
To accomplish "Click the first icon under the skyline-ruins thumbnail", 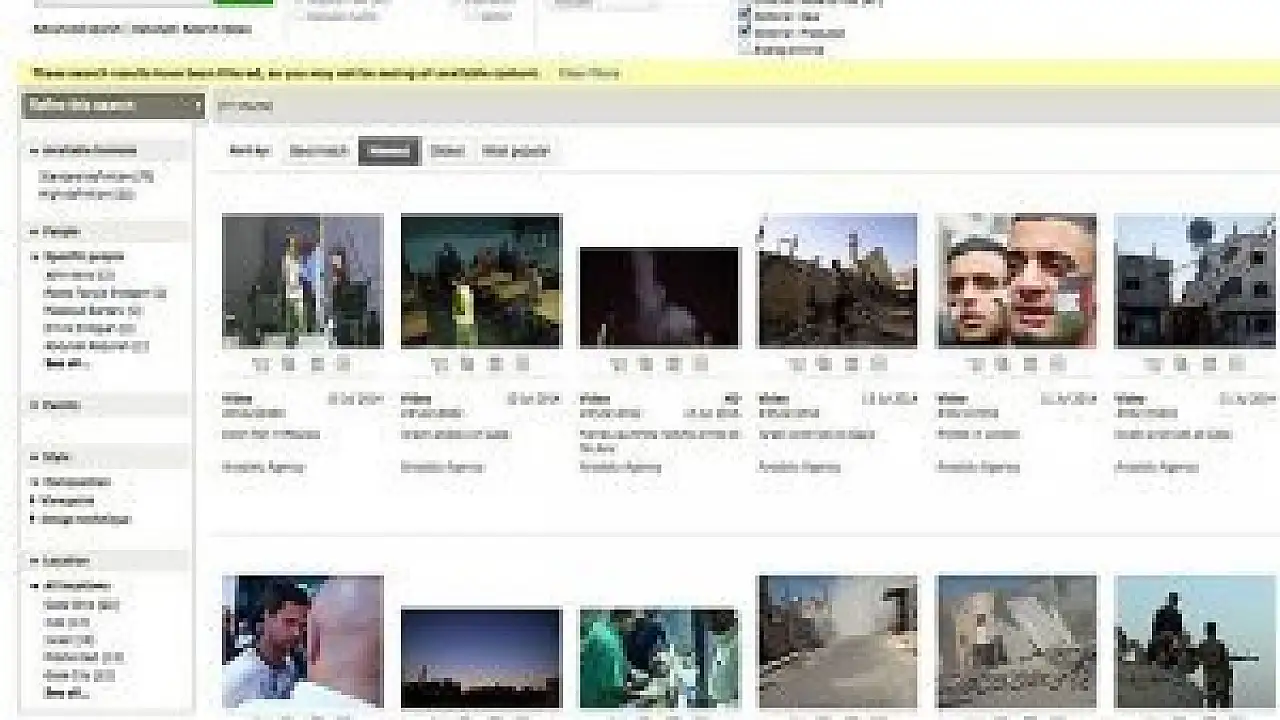I will click(797, 365).
